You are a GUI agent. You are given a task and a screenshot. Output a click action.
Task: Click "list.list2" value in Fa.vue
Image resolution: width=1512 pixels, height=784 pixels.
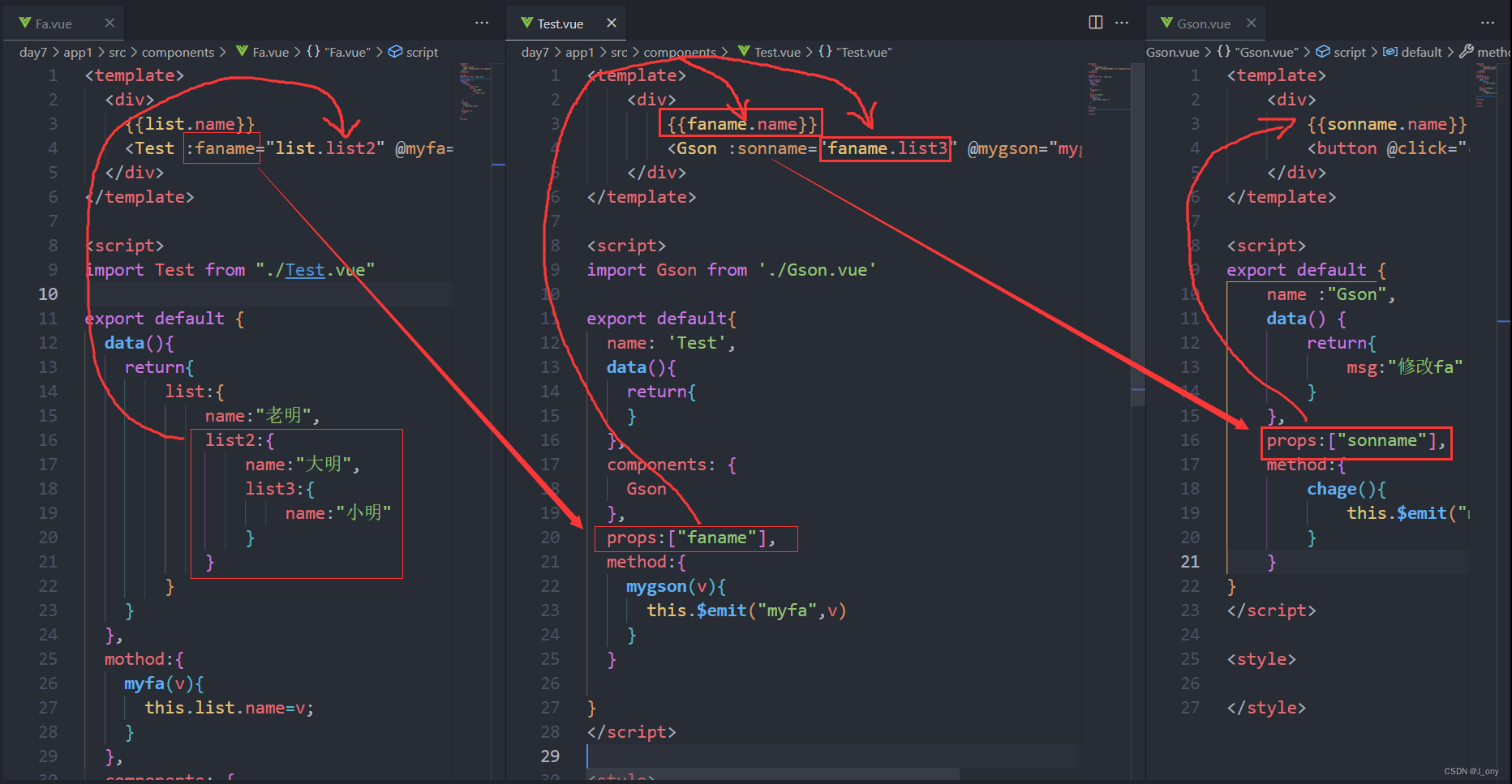point(325,148)
